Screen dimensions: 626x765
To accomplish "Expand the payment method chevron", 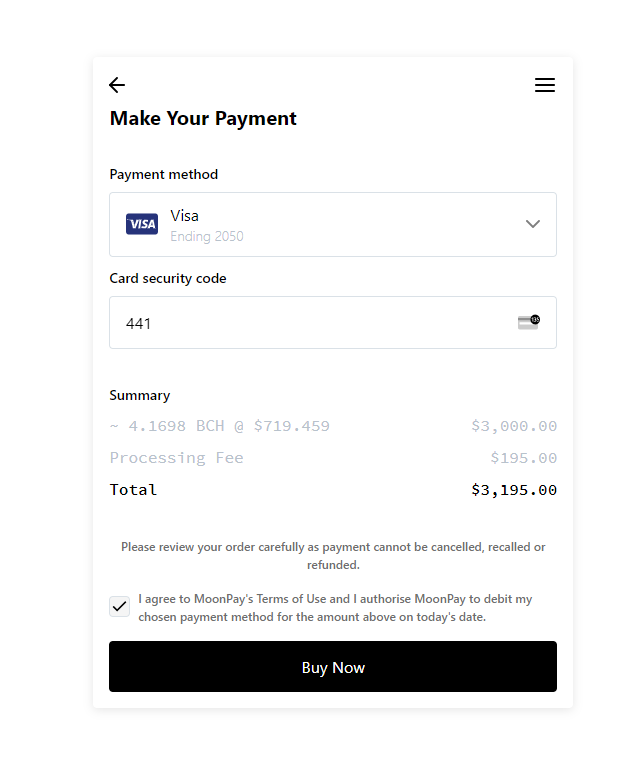I will (x=532, y=224).
